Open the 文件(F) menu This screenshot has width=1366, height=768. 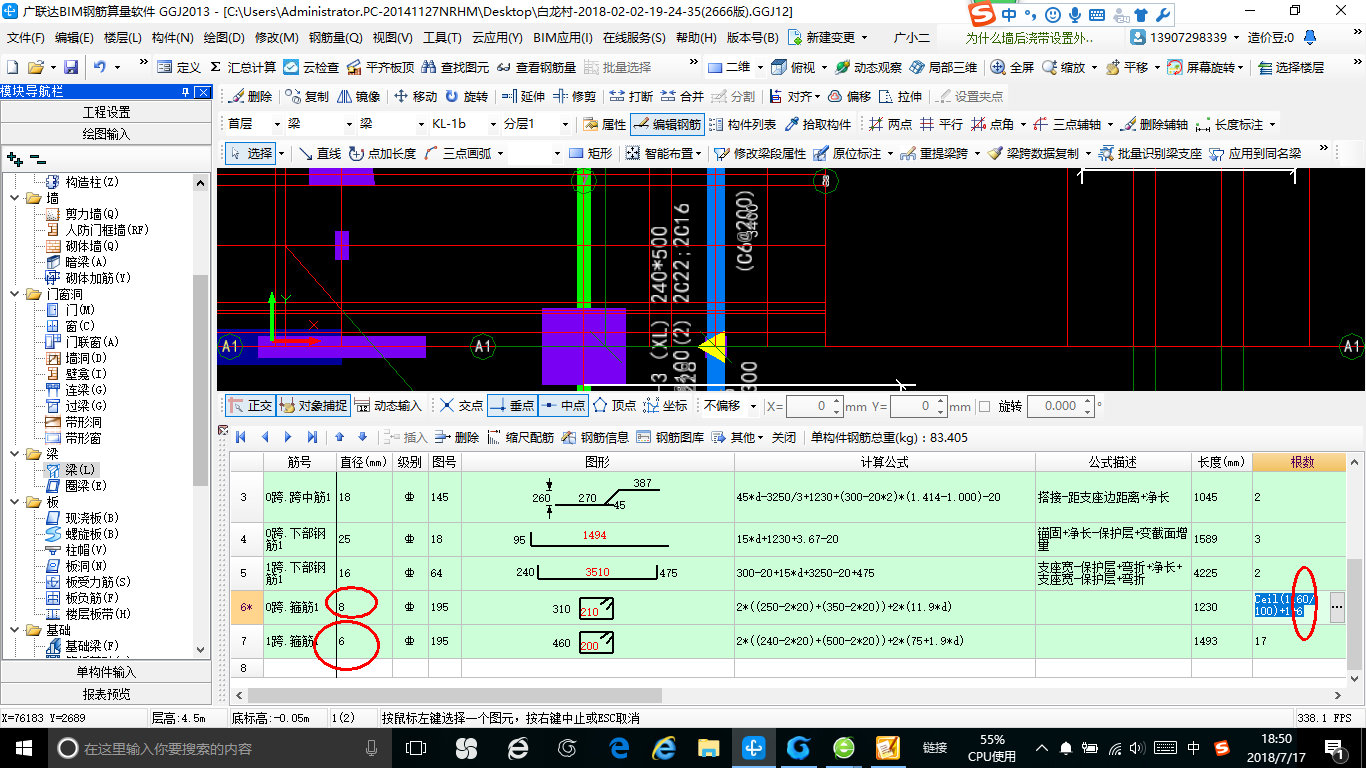26,37
